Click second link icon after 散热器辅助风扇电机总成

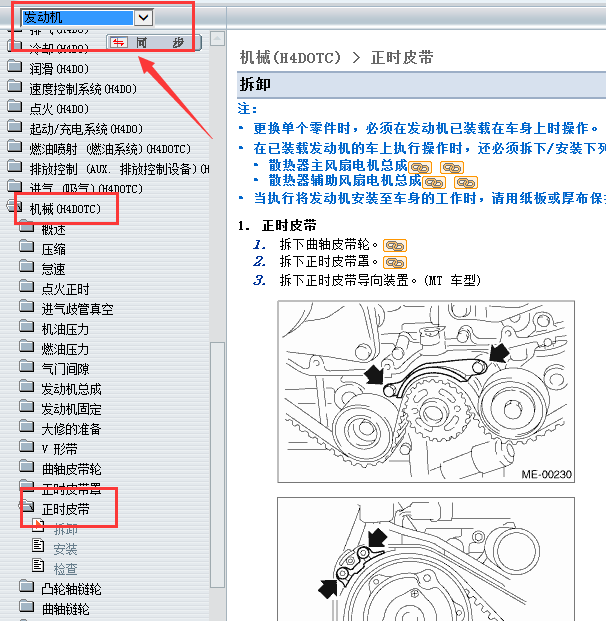(x=466, y=182)
